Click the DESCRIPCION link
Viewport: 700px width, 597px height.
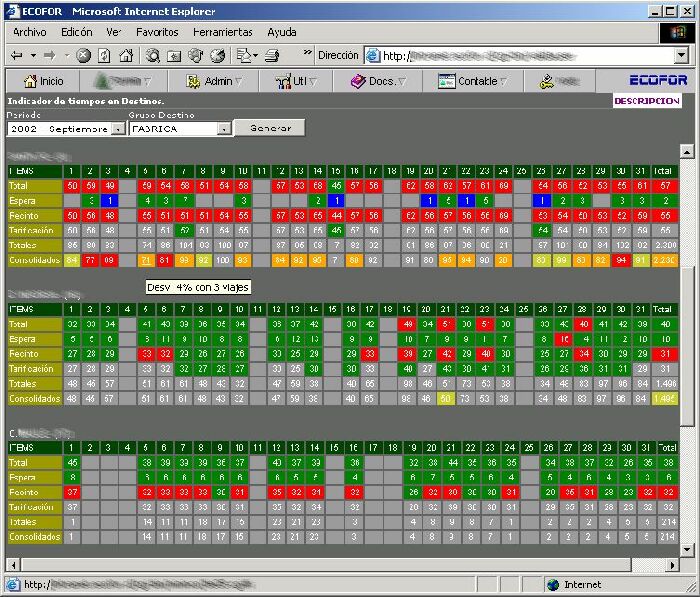pos(646,101)
